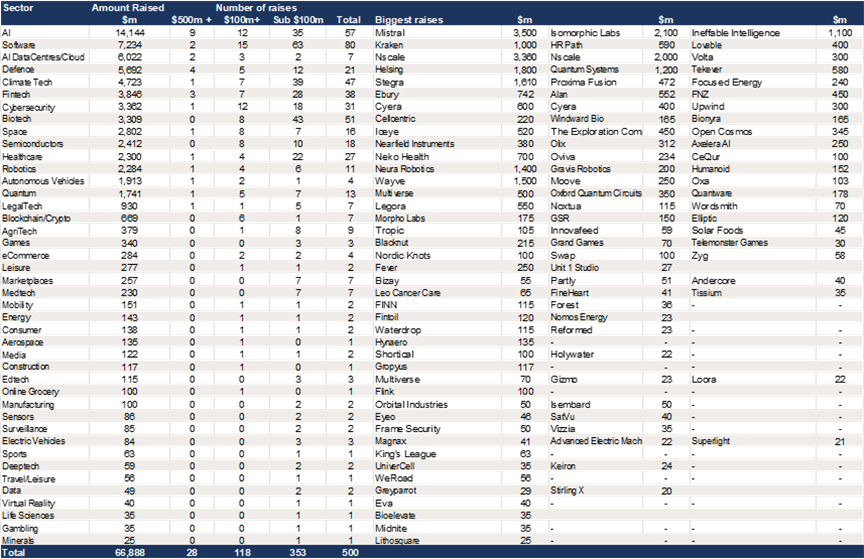Click the 'Advanced Electric Mach' cell
Image resolution: width=864 pixels, height=559 pixels.
pos(596,441)
